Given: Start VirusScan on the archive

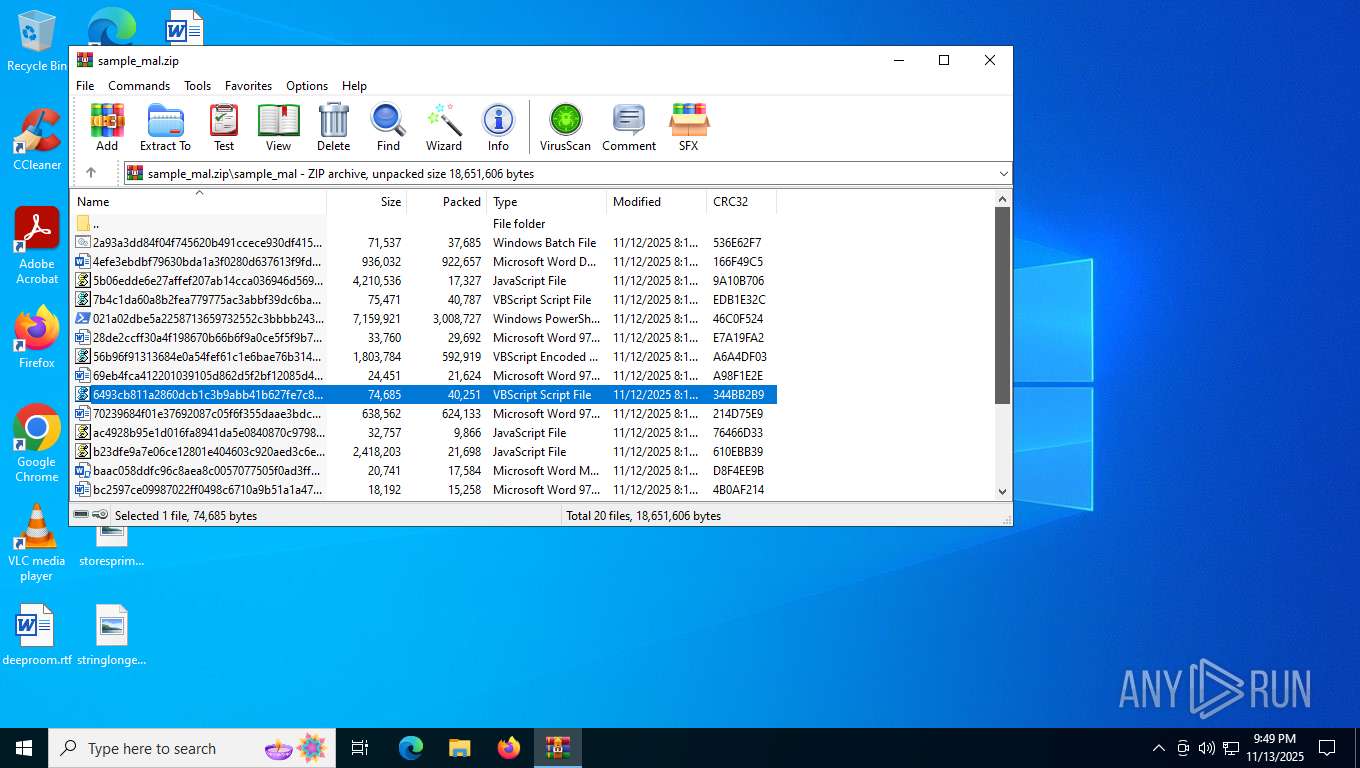Looking at the screenshot, I should coord(565,127).
